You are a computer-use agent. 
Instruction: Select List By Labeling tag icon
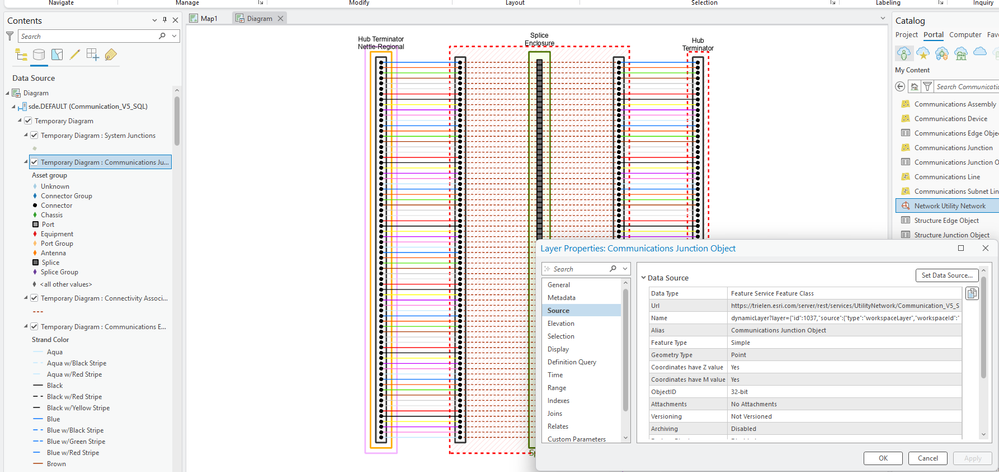(110, 55)
